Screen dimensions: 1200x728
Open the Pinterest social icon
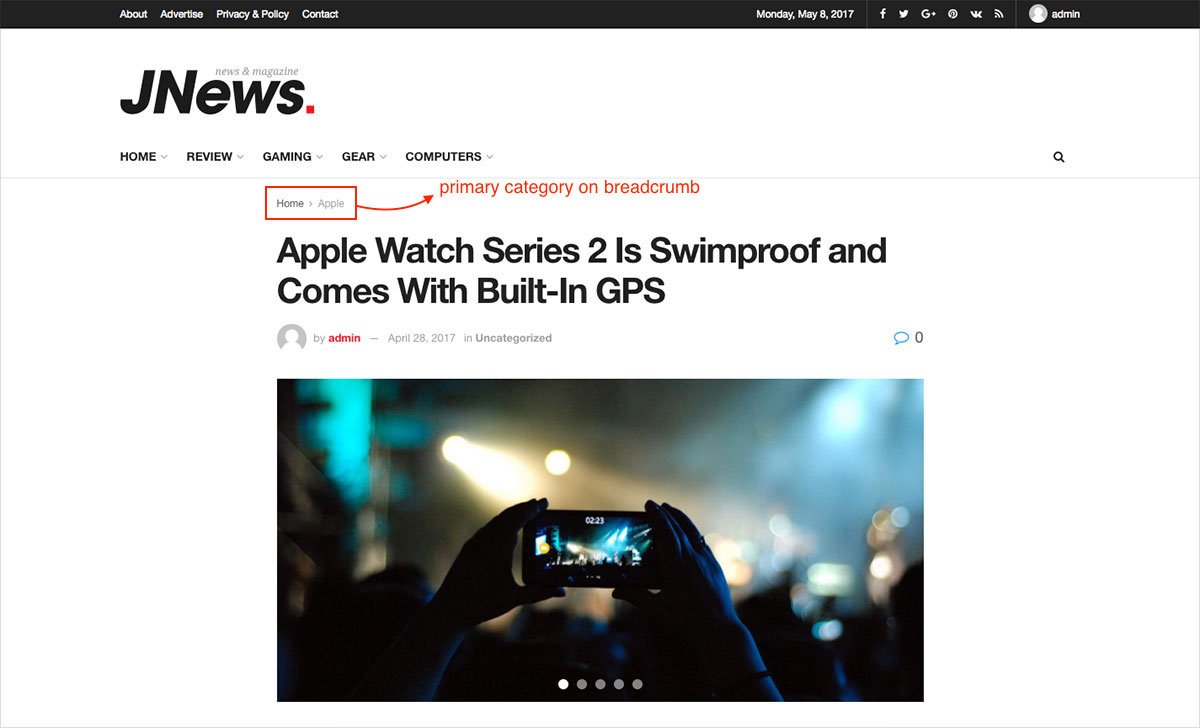coord(953,14)
